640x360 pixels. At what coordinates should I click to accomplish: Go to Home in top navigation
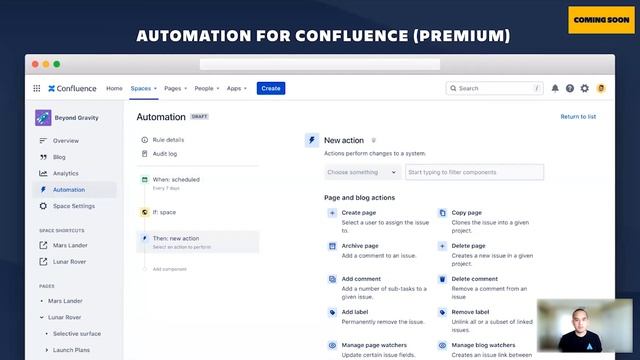coord(114,88)
